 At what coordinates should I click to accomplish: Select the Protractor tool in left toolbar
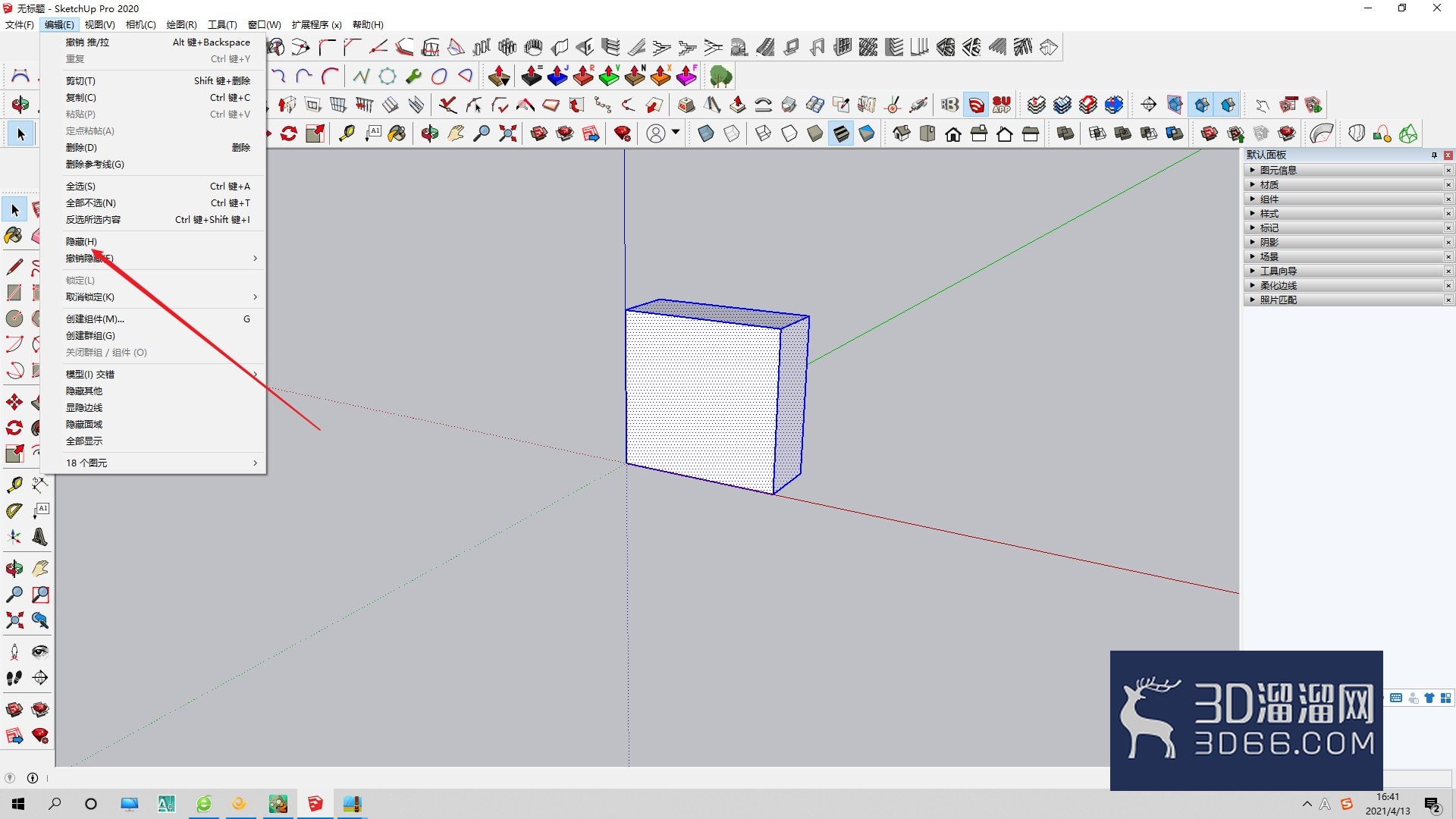point(14,511)
